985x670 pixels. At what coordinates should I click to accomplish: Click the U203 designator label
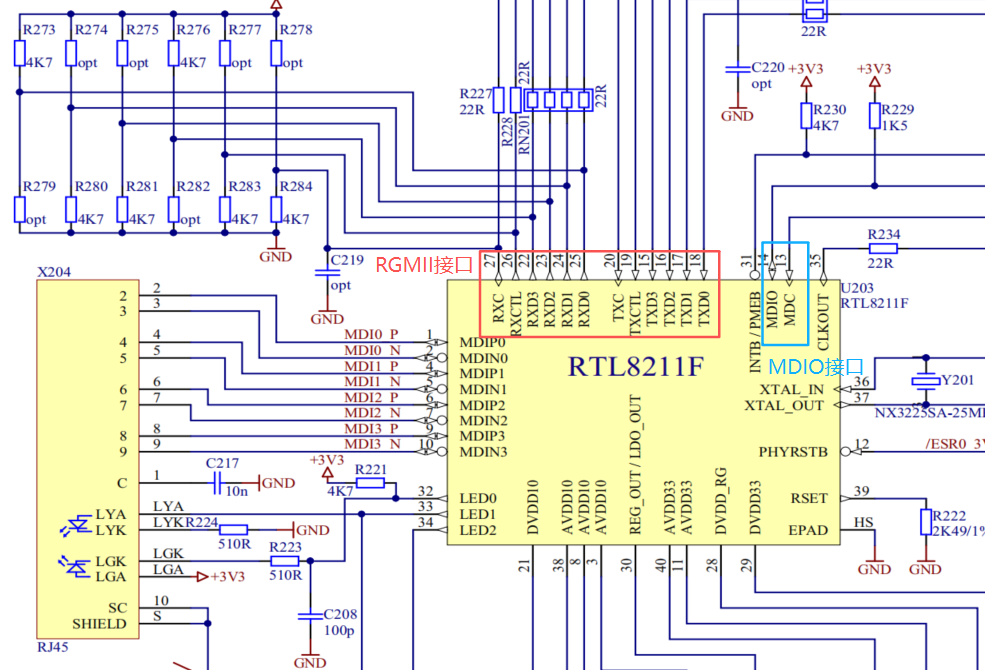pyautogui.click(x=857, y=288)
